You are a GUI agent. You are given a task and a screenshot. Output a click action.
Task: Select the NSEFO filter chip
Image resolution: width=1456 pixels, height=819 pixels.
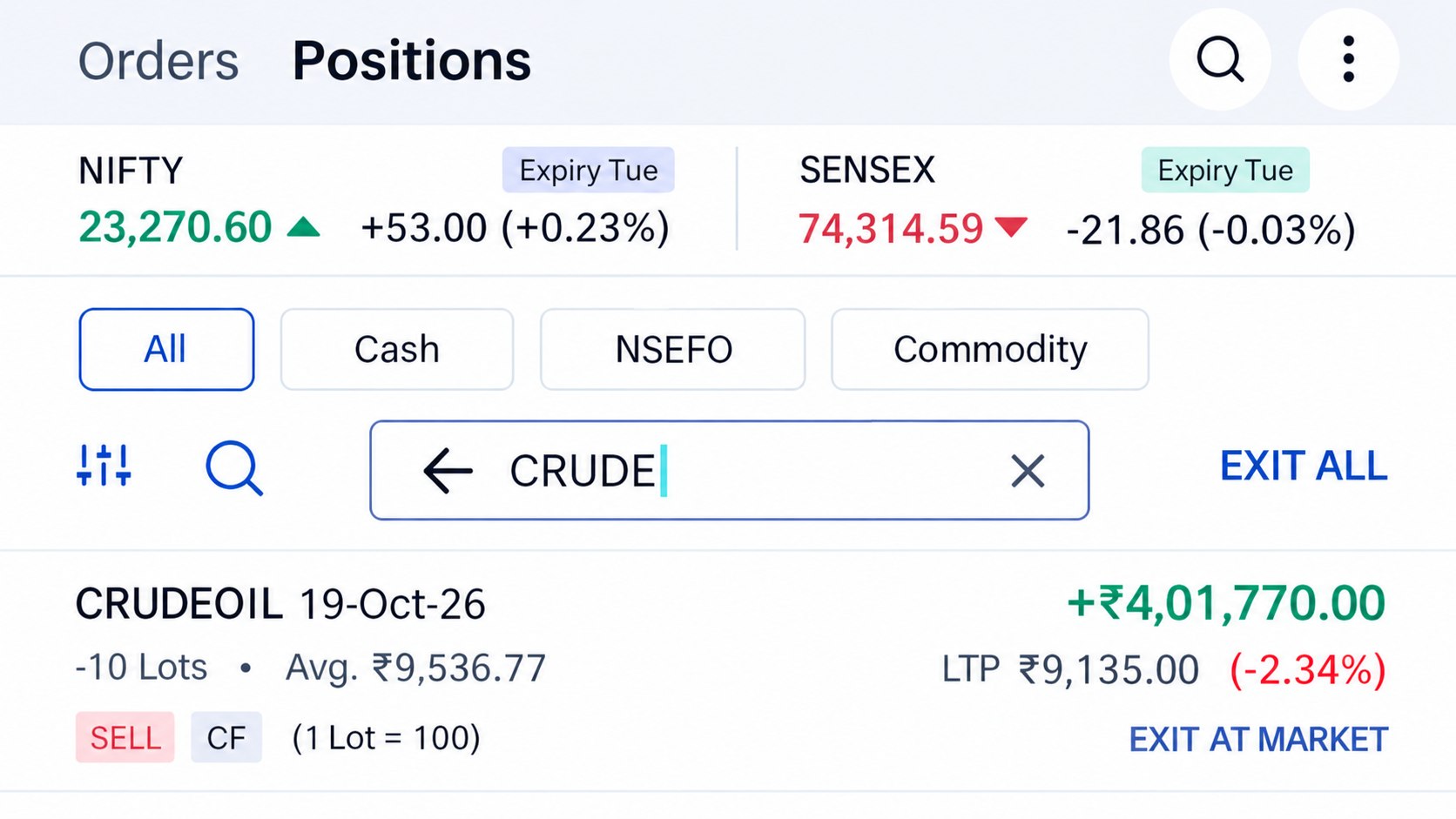click(673, 349)
